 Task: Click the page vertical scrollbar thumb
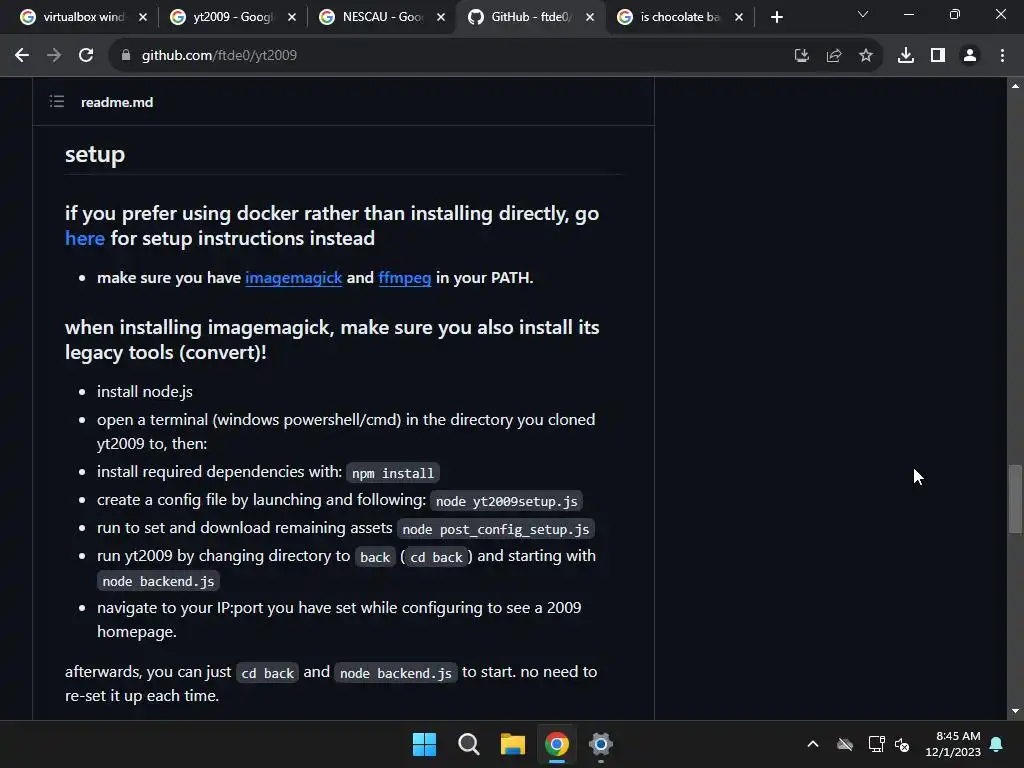click(1014, 499)
